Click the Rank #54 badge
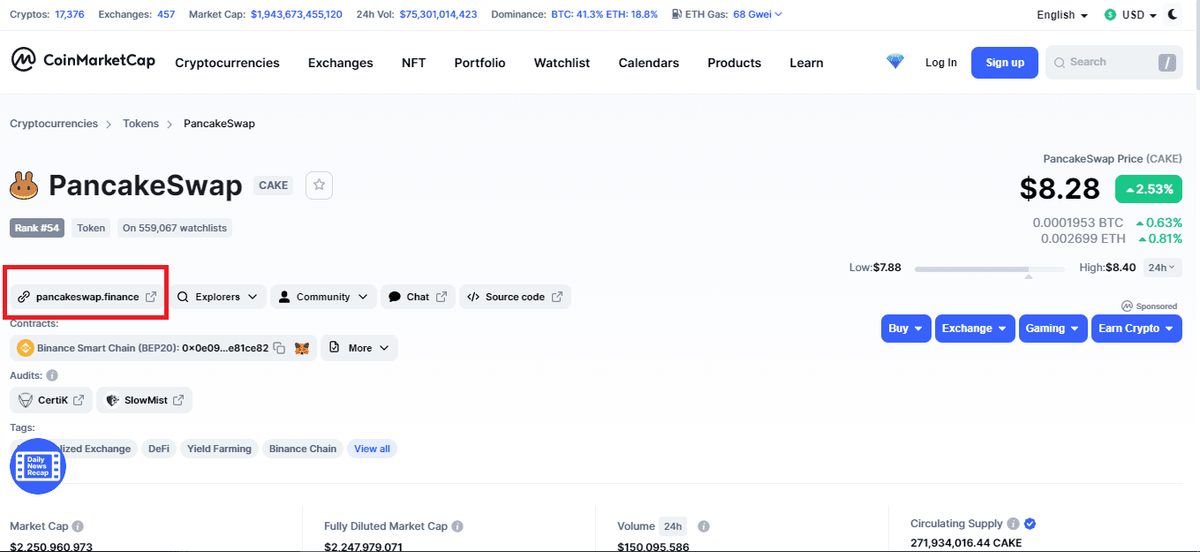This screenshot has width=1200, height=552. pyautogui.click(x=38, y=228)
